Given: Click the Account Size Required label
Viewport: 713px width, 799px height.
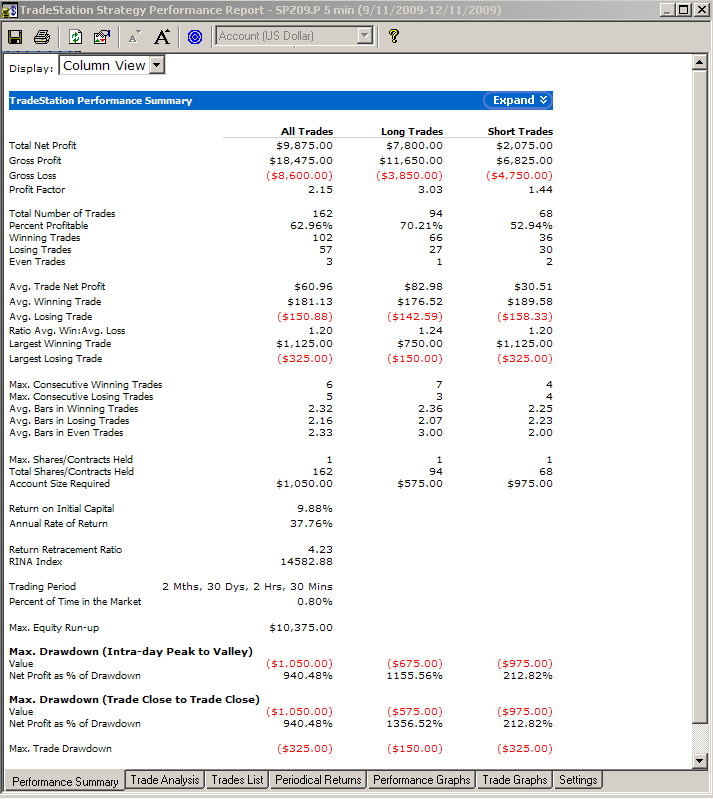Looking at the screenshot, I should pos(59,484).
